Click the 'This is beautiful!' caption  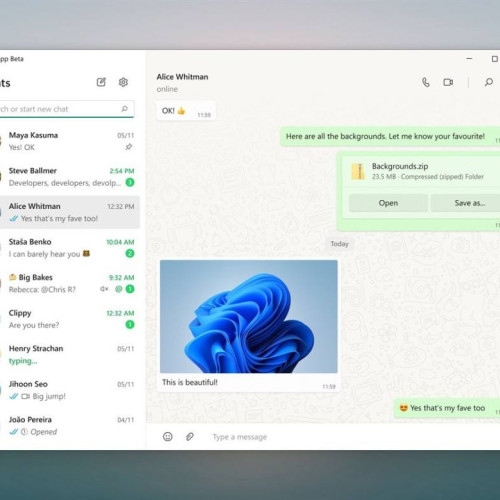[190, 382]
